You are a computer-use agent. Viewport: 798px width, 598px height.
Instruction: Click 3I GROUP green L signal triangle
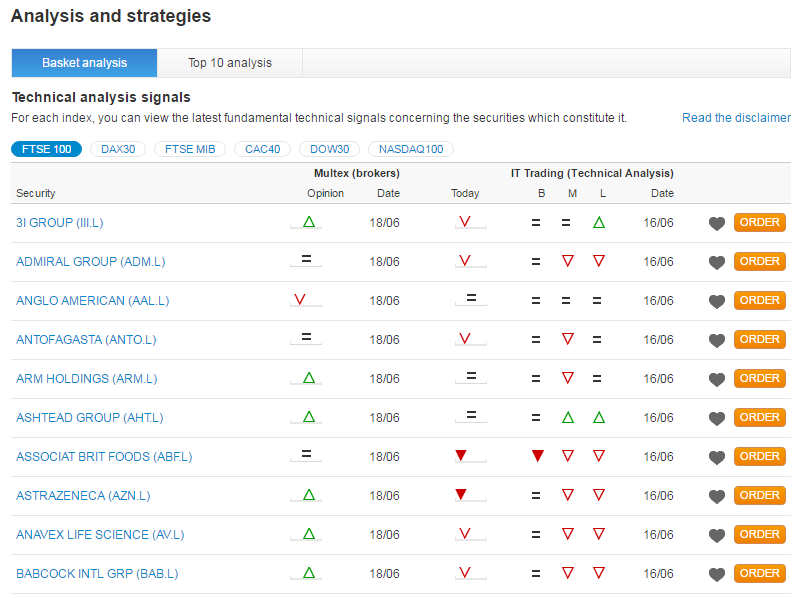[x=599, y=222]
